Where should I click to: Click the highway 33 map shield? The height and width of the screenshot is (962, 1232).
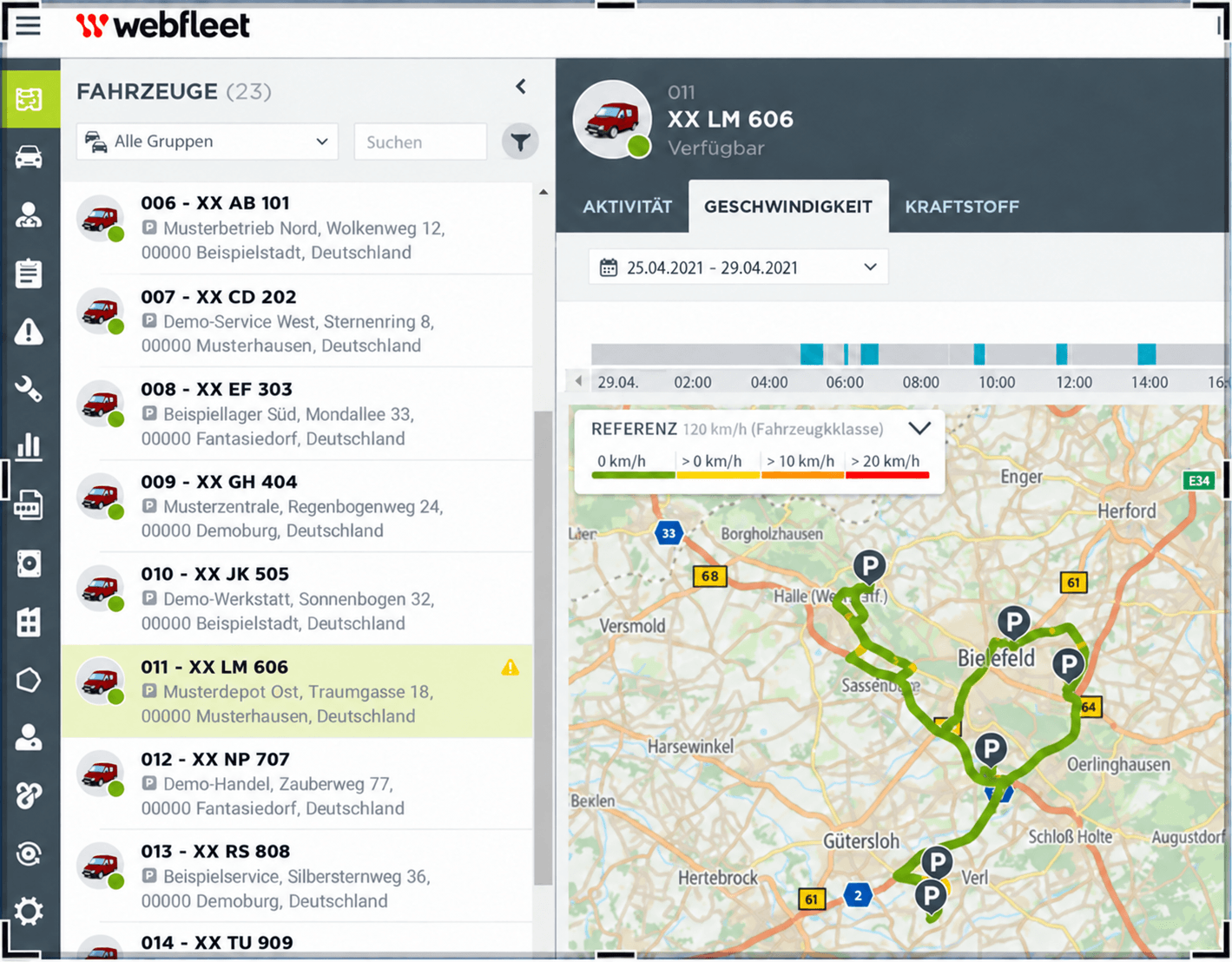coord(669,533)
